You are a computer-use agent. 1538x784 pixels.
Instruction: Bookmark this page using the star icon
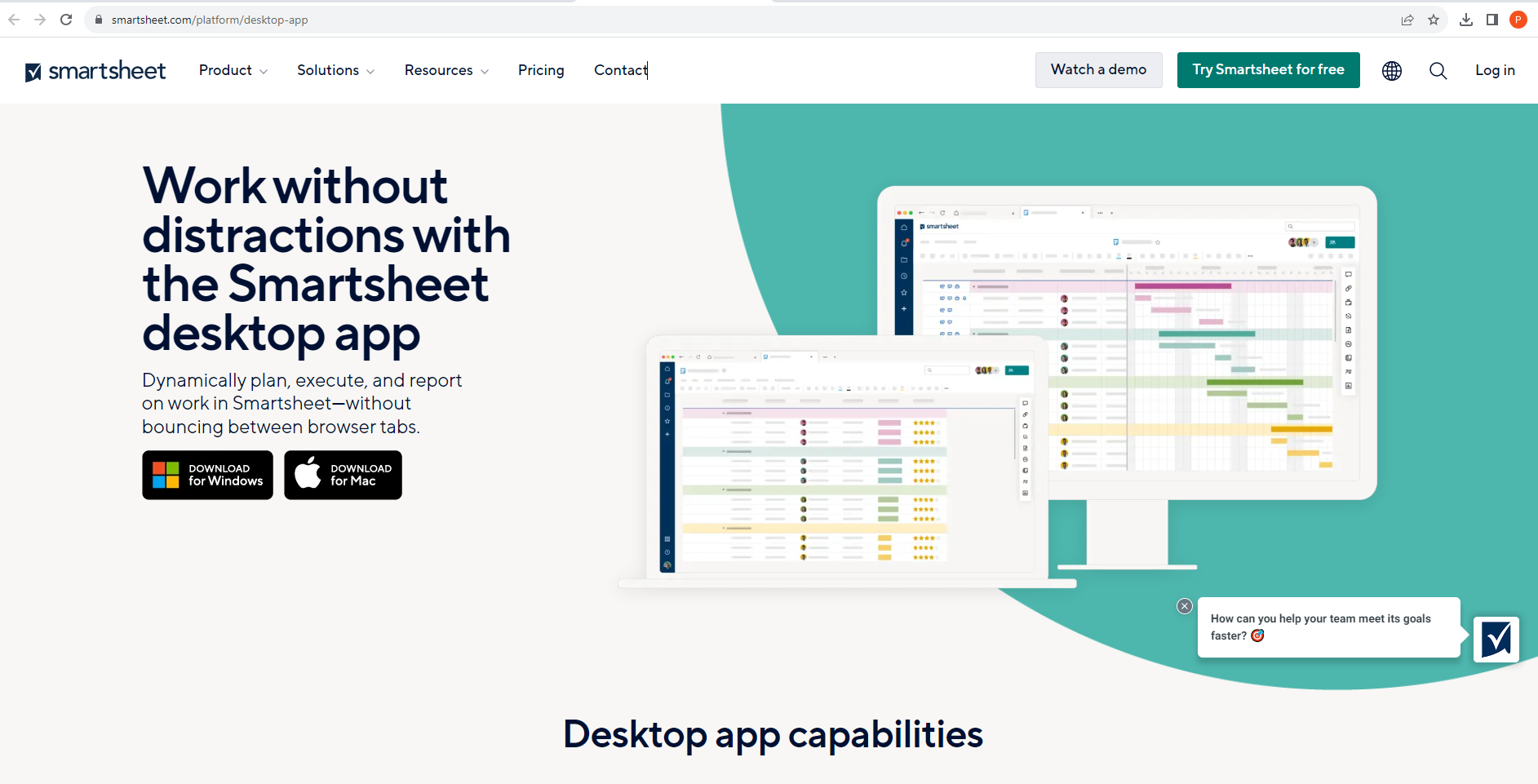[1434, 20]
